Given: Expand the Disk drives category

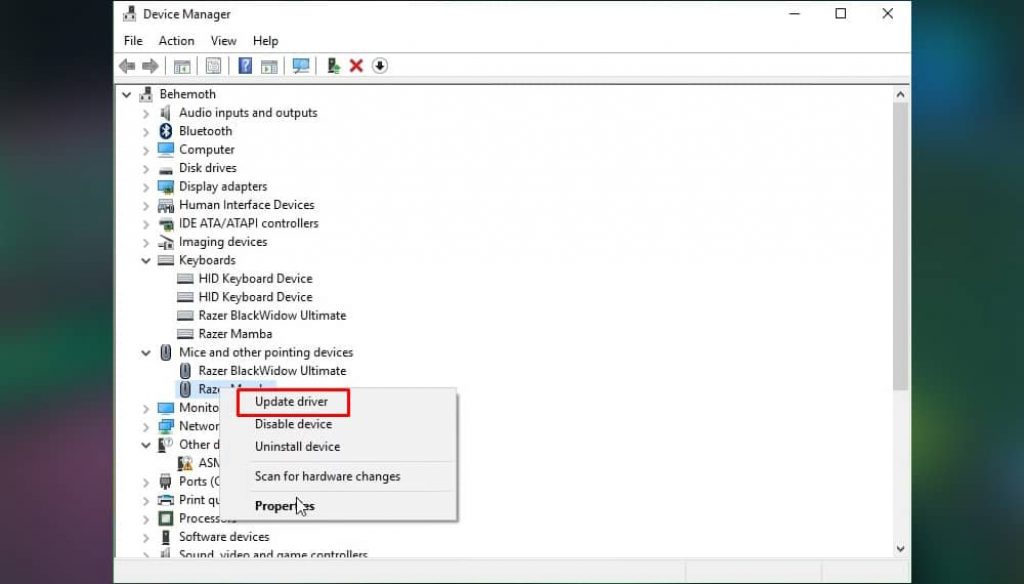Looking at the screenshot, I should [x=146, y=169].
